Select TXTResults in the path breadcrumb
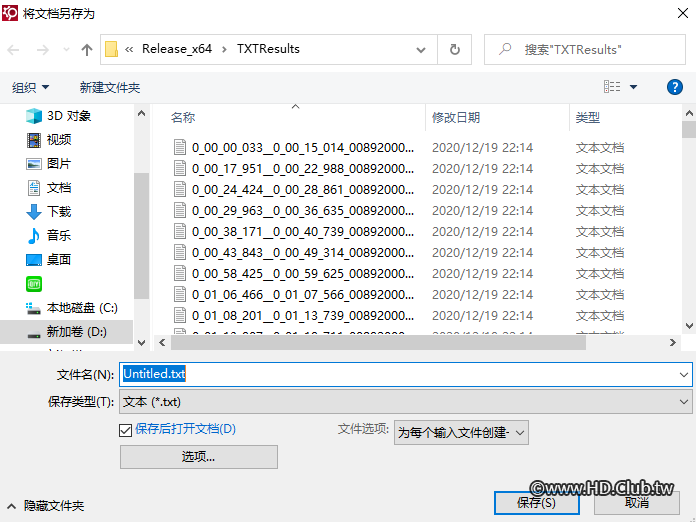696x522 pixels. click(x=268, y=49)
